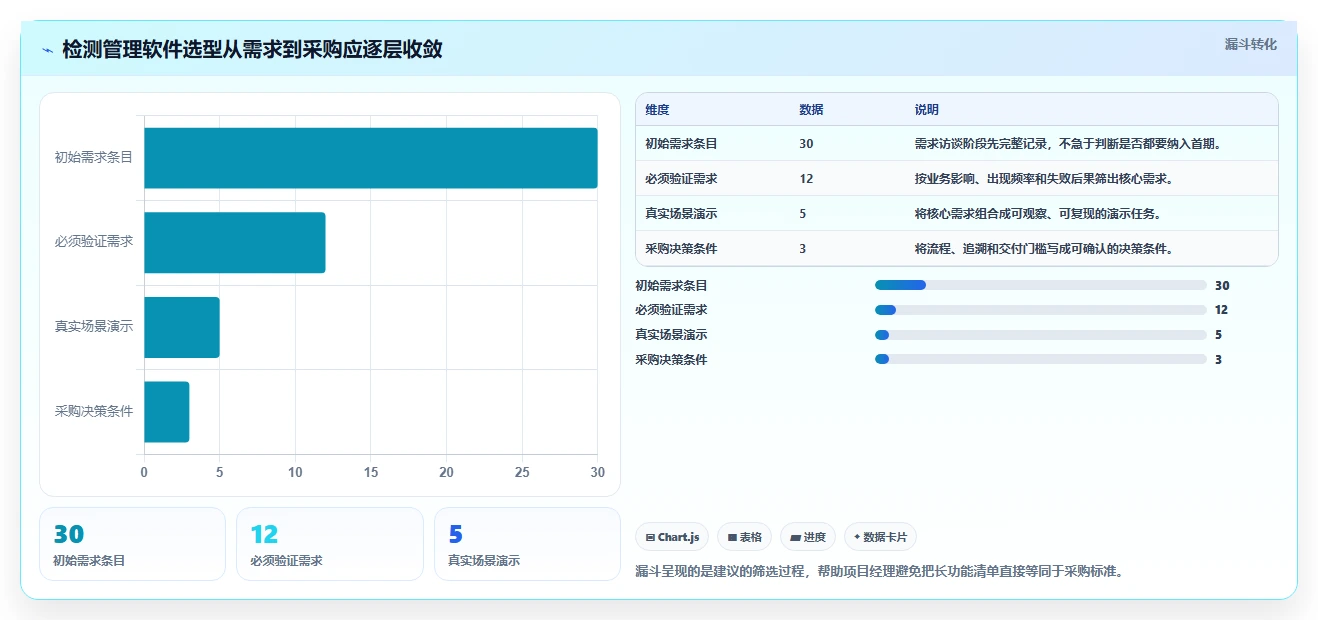Select the Chart.js tag chip
1318x620 pixels.
pos(672,537)
